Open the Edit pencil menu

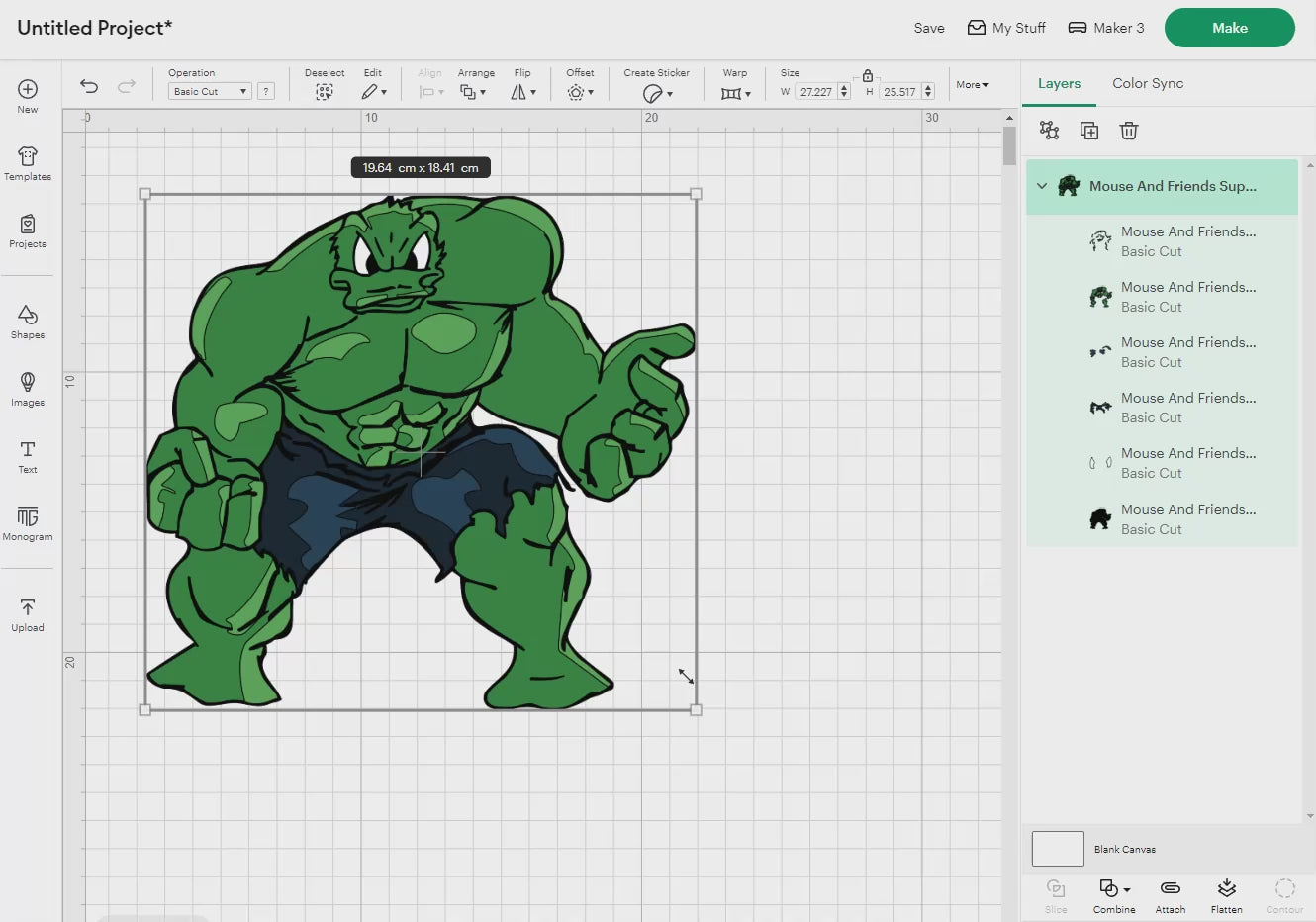coord(373,91)
